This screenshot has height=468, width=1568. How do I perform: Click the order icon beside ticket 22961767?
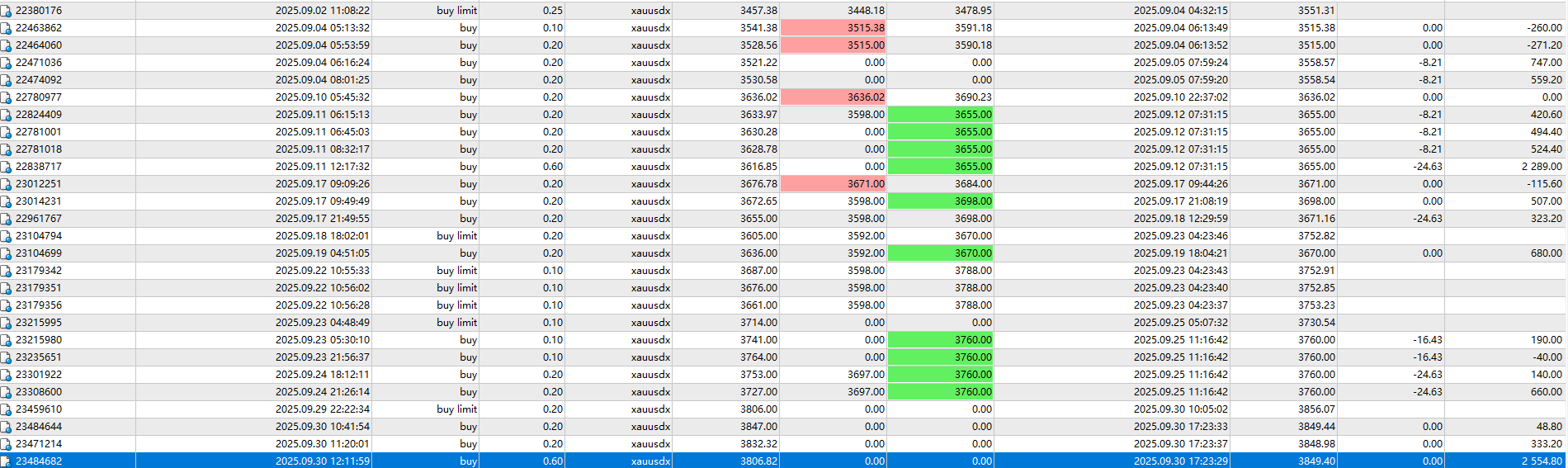tap(6, 219)
